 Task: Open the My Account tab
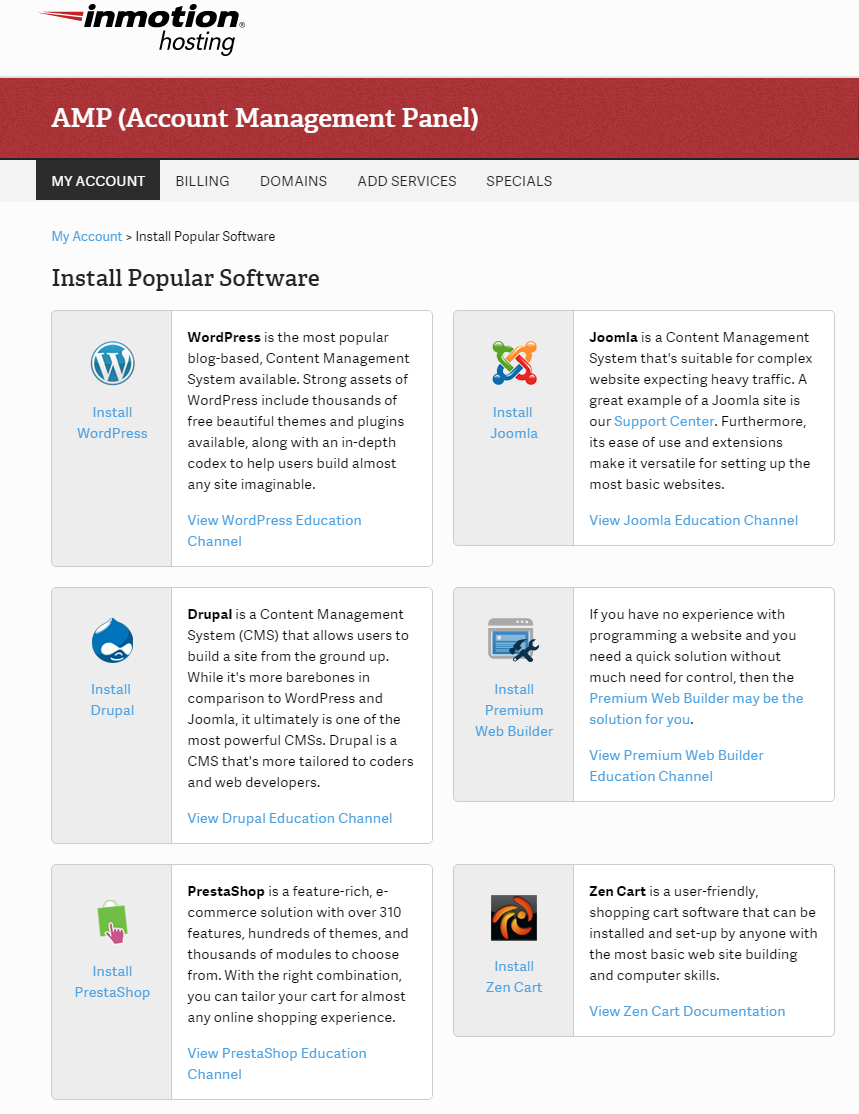tap(98, 181)
